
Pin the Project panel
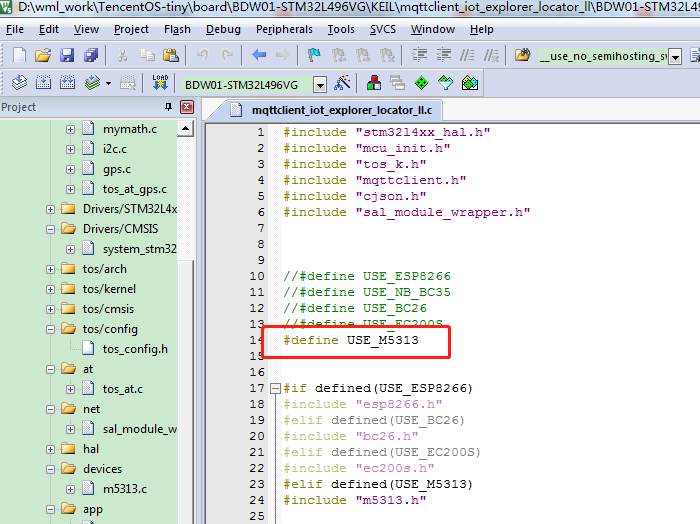click(x=168, y=107)
